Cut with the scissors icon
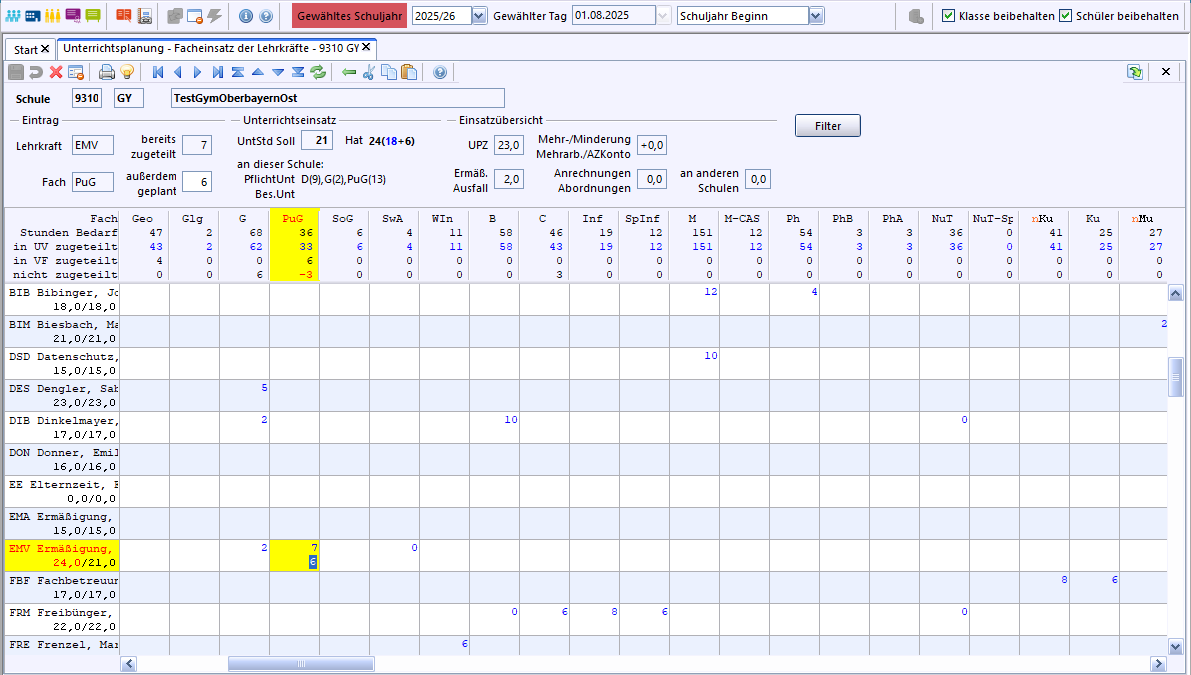Screen dimensions: 1191x675 tap(368, 72)
